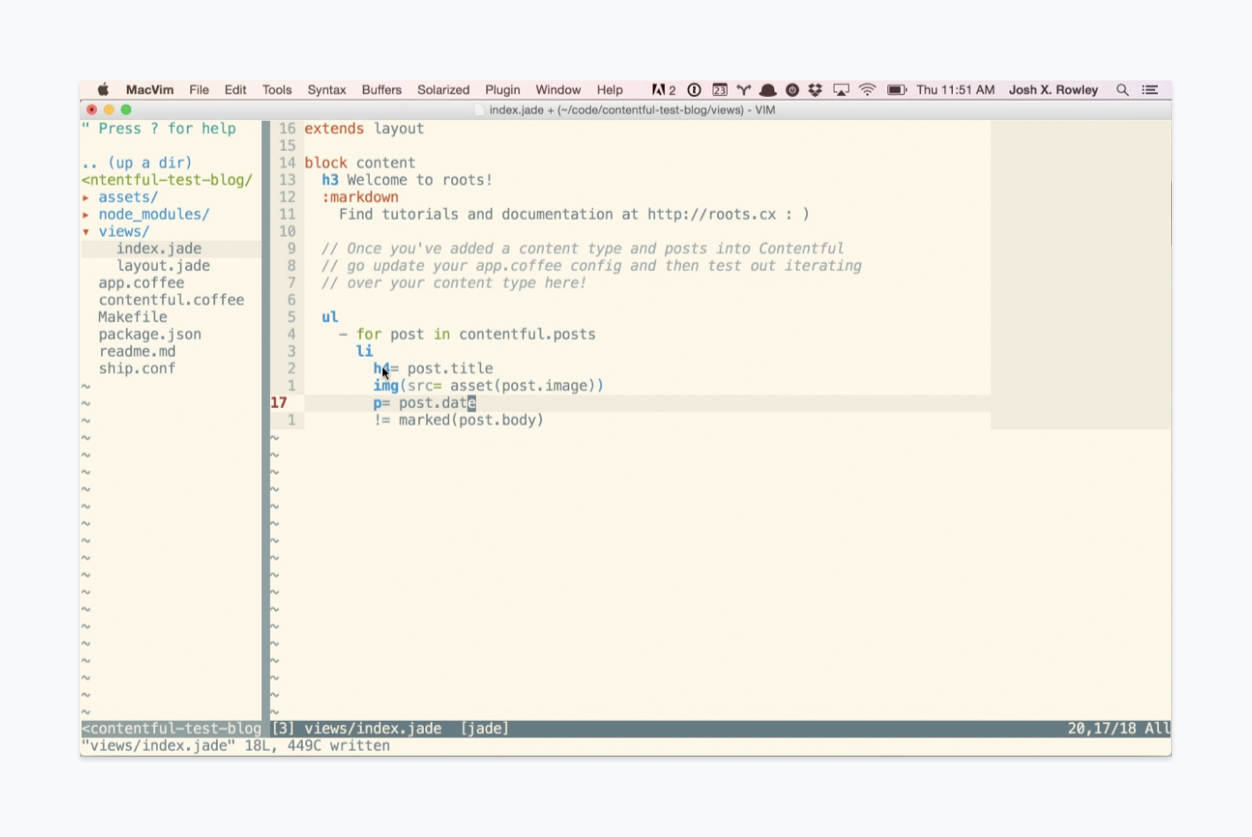Open layout.jade in the file tree
1252x837 pixels.
[163, 266]
